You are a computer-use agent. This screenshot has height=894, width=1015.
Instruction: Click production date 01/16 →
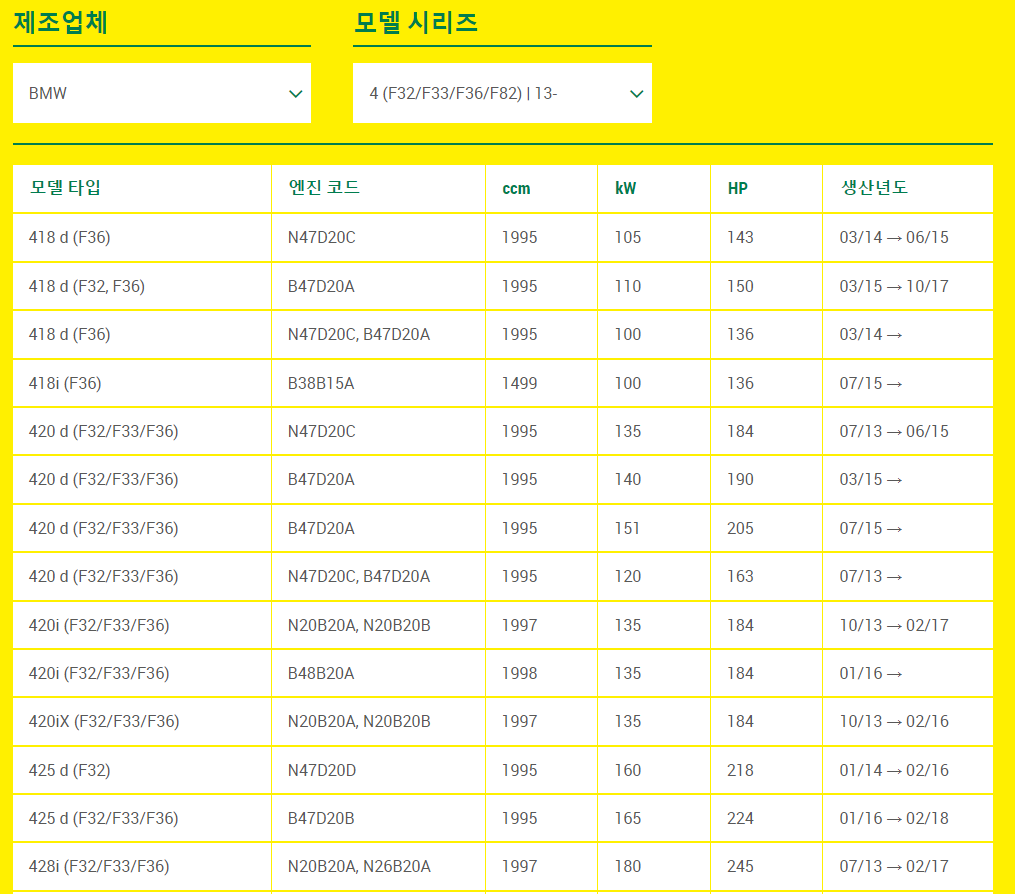click(871, 673)
